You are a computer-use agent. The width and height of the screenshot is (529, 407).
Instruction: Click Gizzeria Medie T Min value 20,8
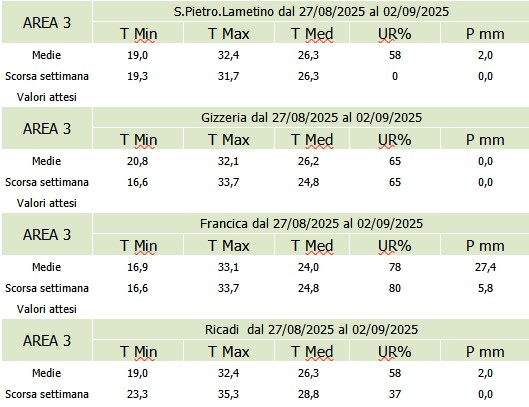click(x=138, y=161)
